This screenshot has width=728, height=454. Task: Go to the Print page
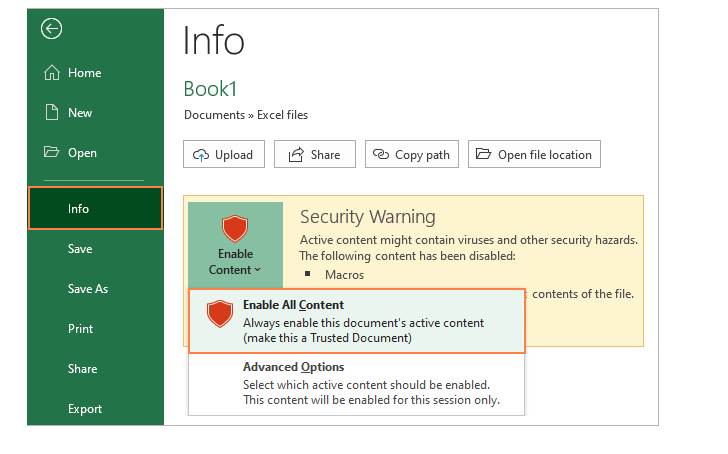80,329
